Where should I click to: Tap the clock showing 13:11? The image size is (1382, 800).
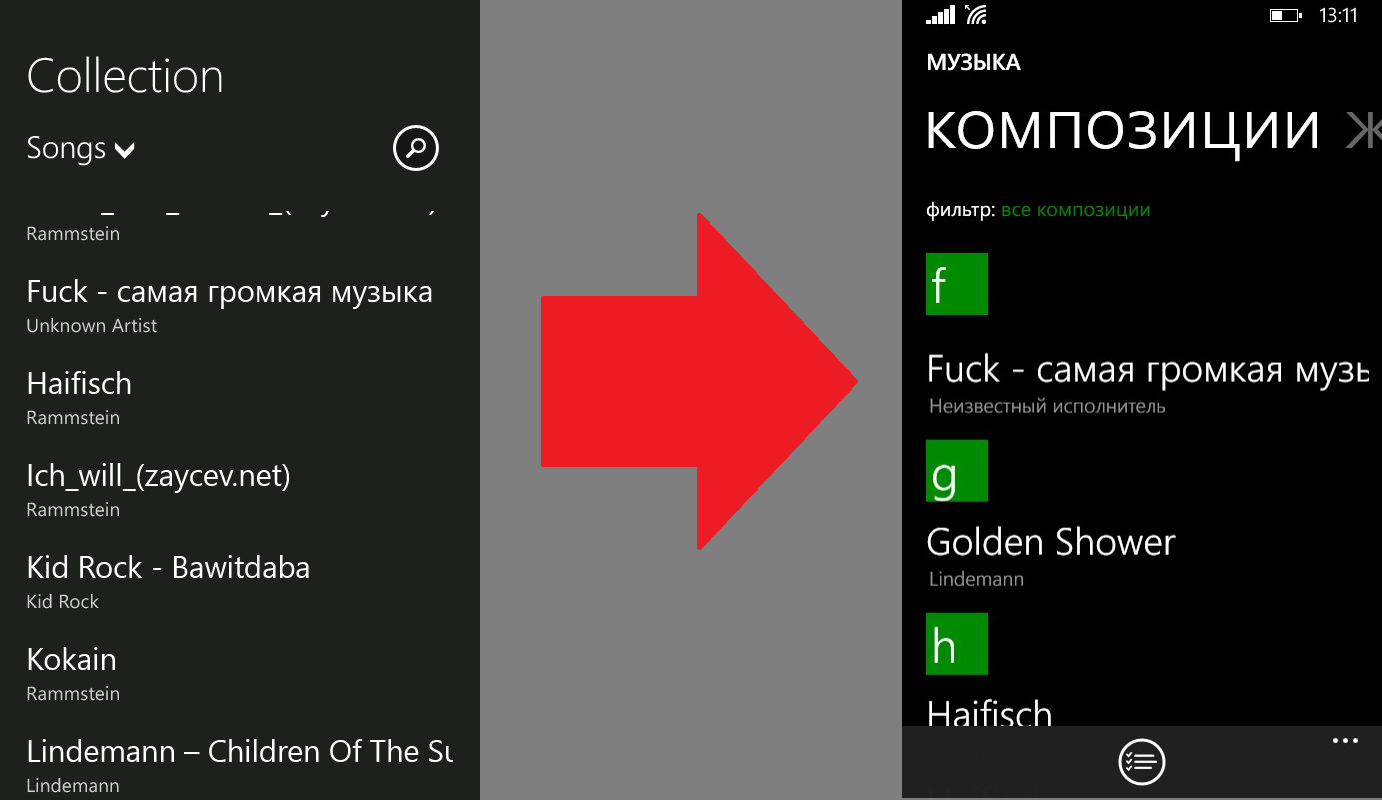click(x=1338, y=16)
